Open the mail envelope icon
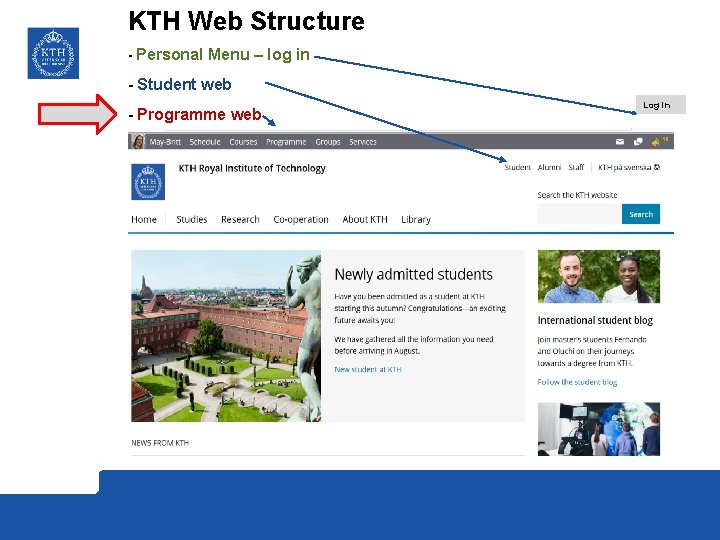The width and height of the screenshot is (720, 540). [620, 141]
